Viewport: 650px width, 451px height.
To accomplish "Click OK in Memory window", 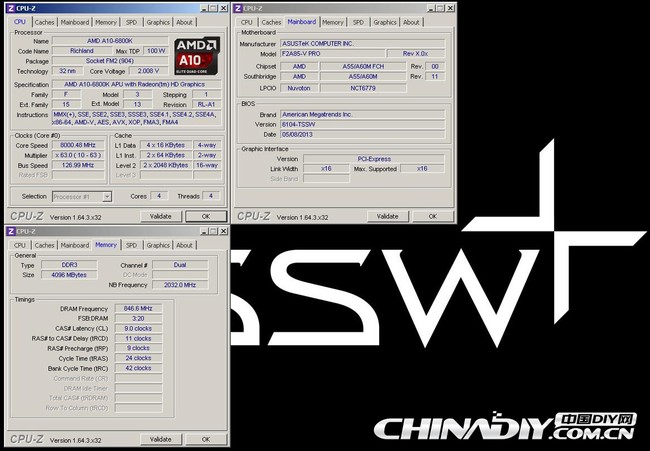I will [206, 439].
